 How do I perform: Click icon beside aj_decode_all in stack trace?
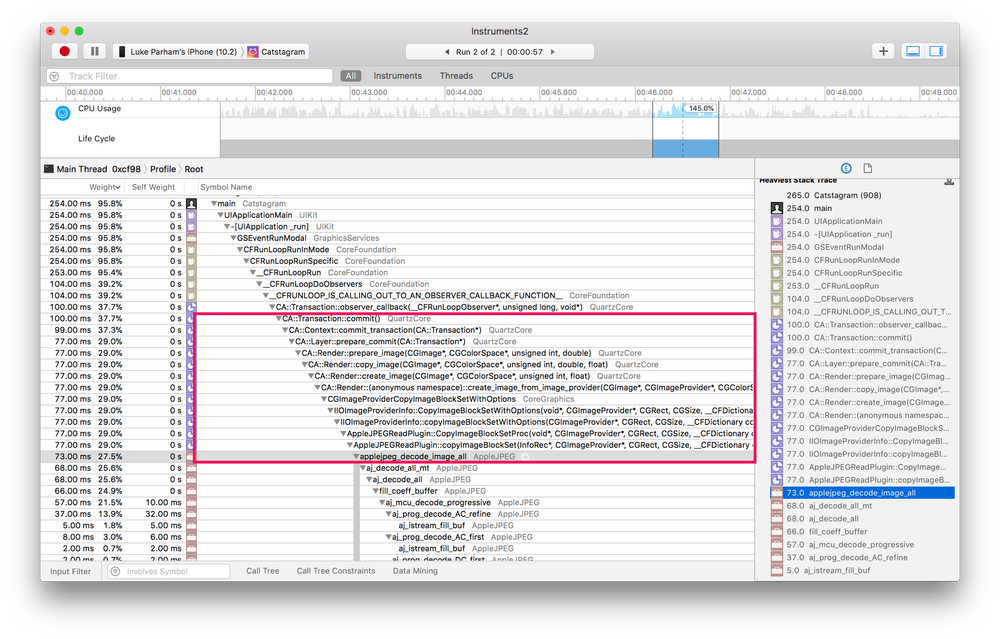coord(776,519)
